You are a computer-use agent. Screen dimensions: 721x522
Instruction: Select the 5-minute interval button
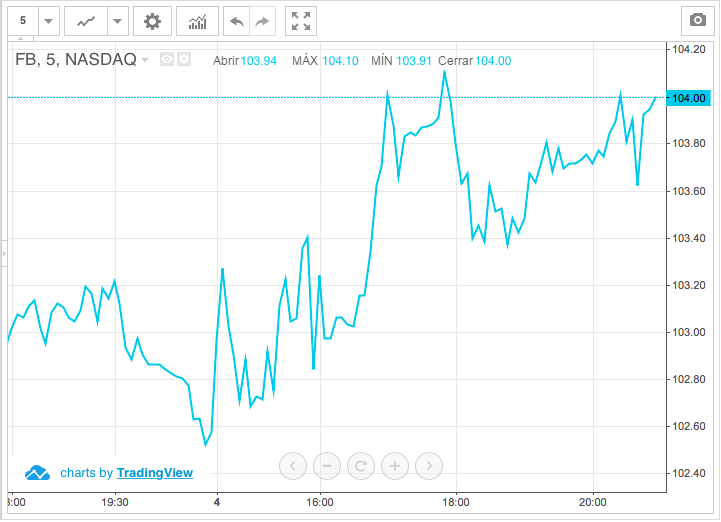pyautogui.click(x=23, y=21)
